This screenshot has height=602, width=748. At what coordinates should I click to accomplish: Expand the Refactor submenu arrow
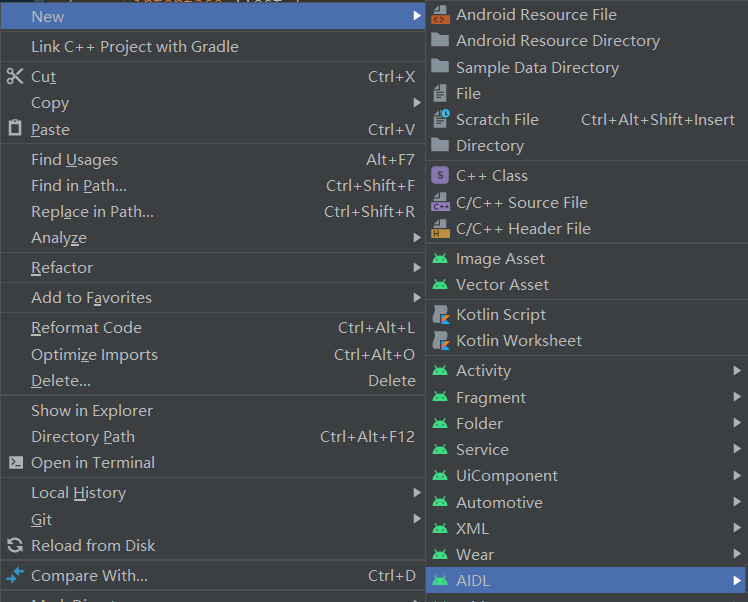point(417,268)
